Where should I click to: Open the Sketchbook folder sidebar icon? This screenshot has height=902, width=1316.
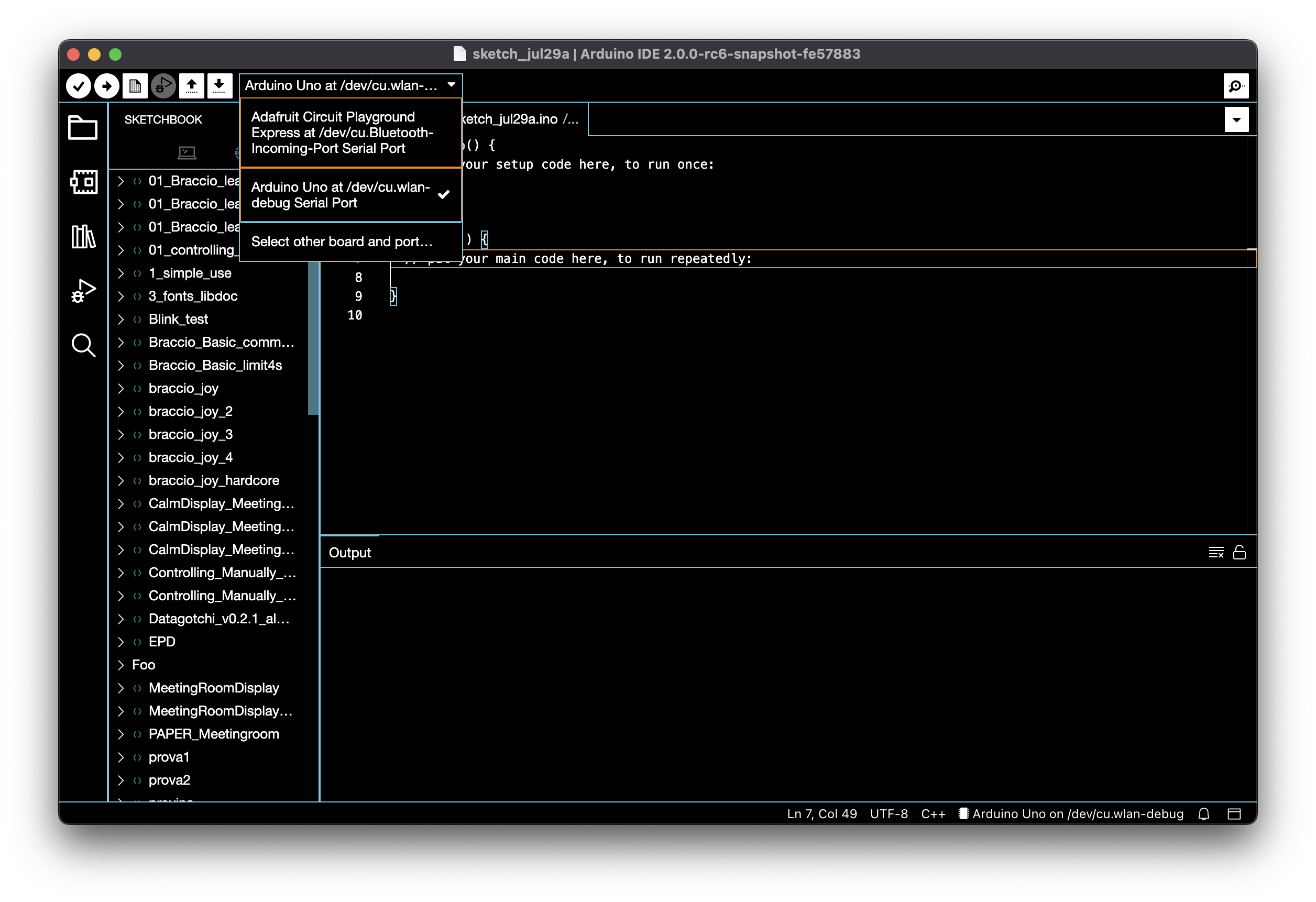tap(83, 127)
